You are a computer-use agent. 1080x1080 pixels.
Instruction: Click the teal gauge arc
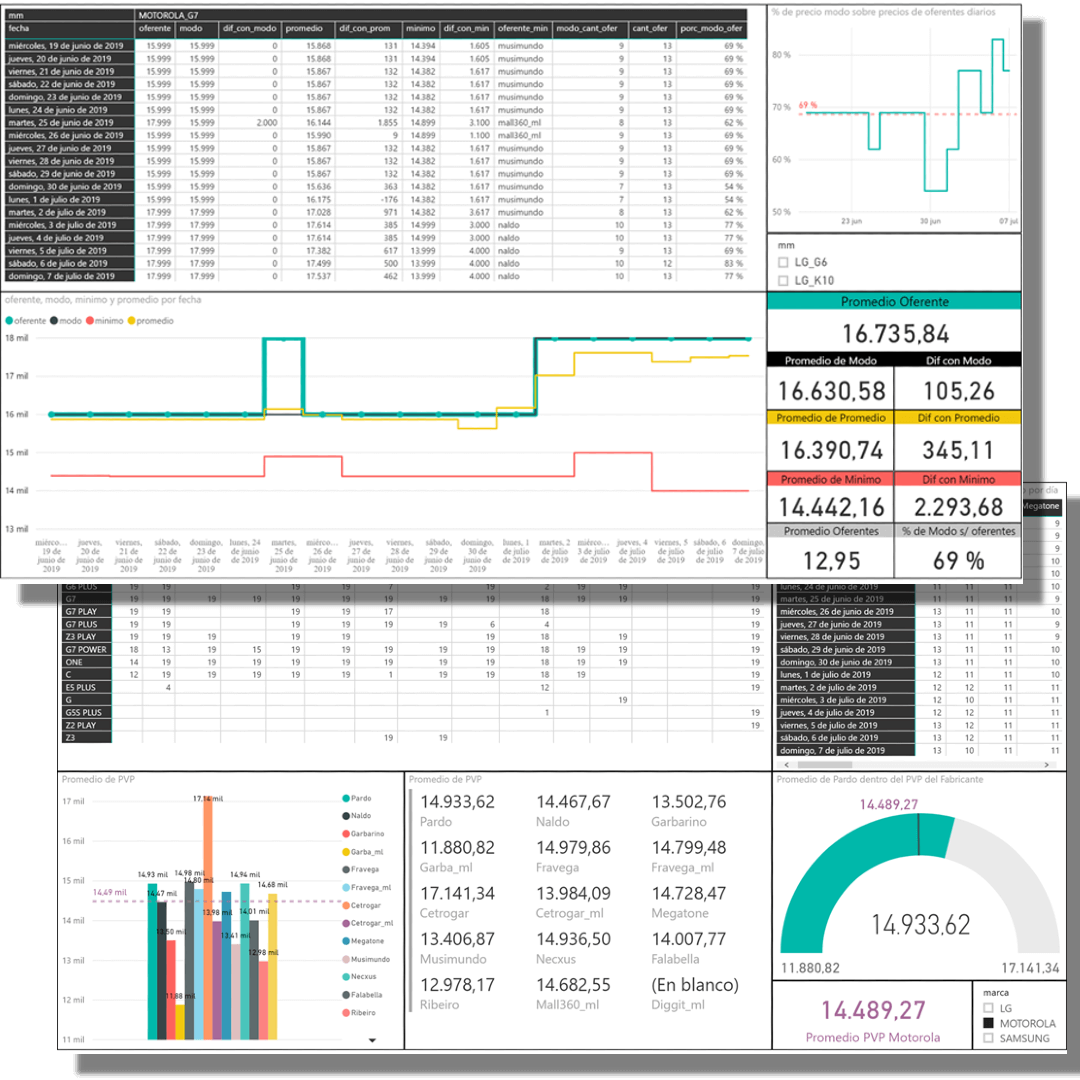coord(840,870)
